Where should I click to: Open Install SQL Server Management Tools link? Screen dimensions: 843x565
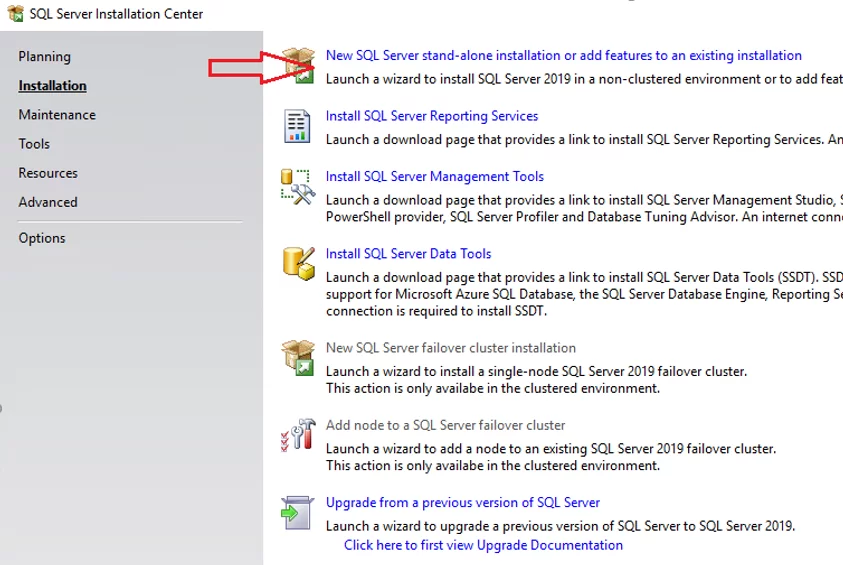click(434, 176)
